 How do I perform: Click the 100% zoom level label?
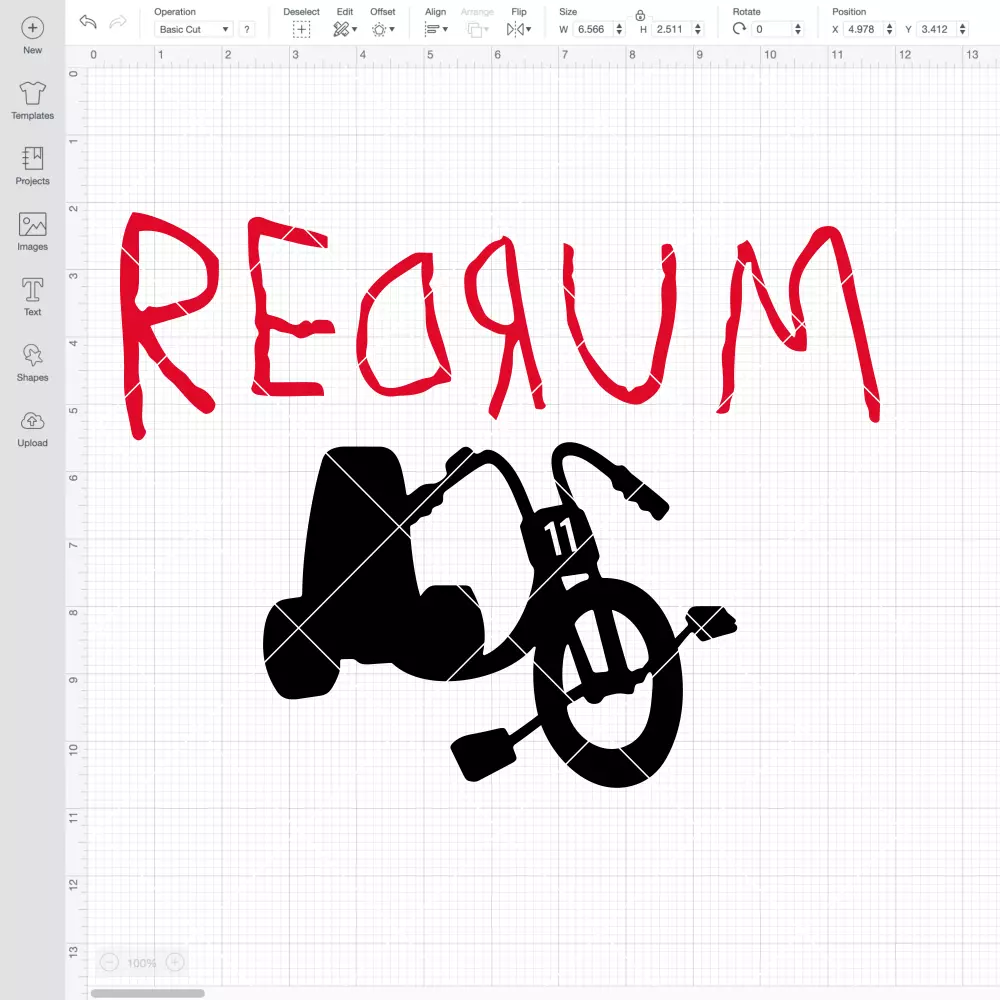click(142, 963)
